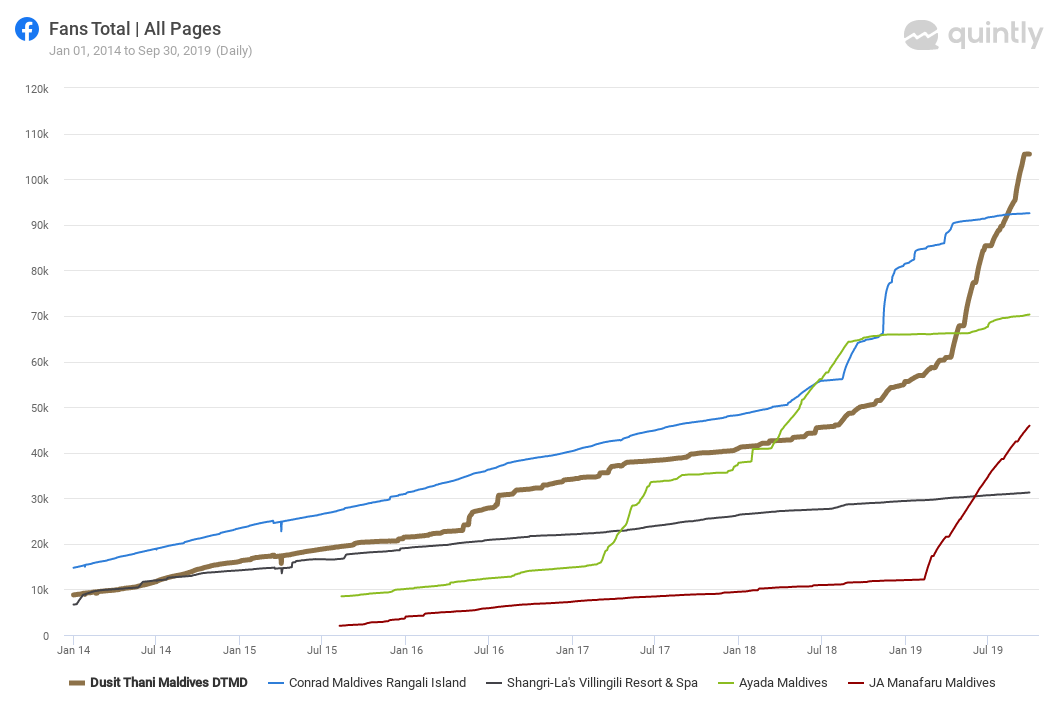Click the 'Jan 19' x-axis label
The height and width of the screenshot is (714, 1064).
click(905, 650)
